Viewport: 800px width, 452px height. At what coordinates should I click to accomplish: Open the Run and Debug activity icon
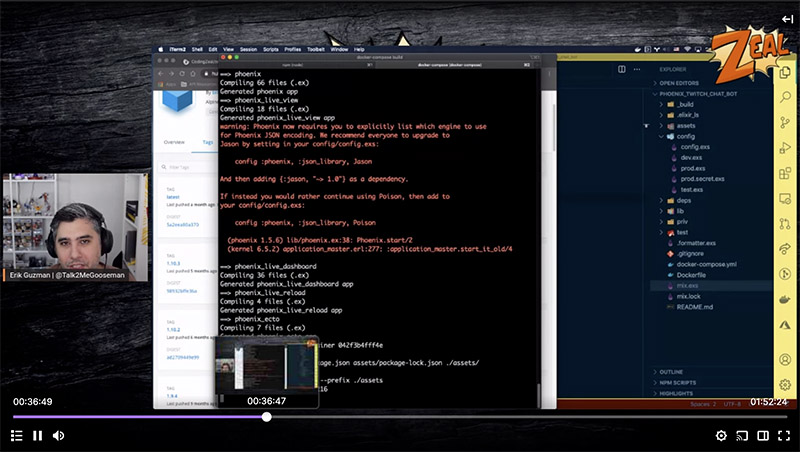[785, 148]
